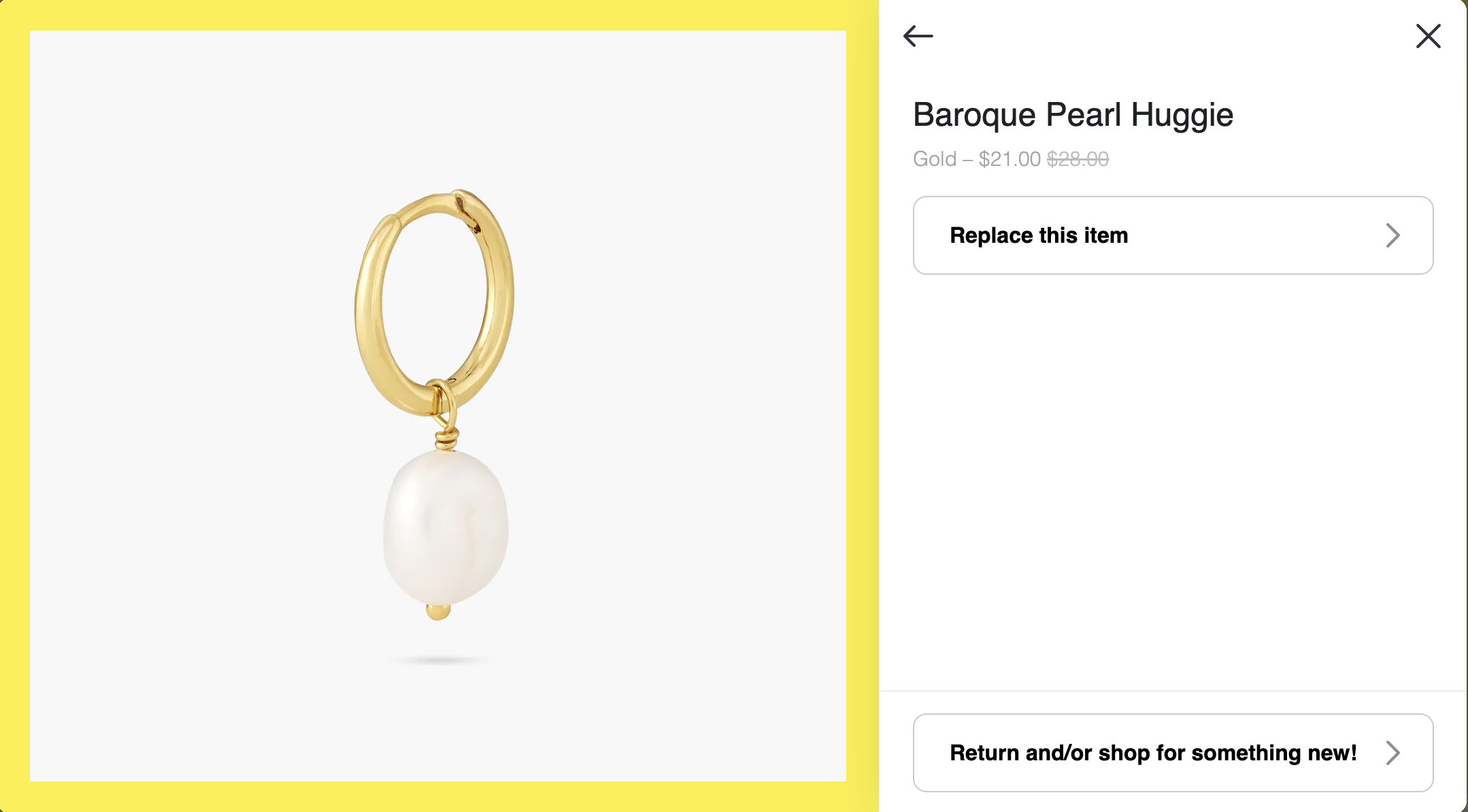Click the crossed-out $28.00 original price
The width and height of the screenshot is (1468, 812).
click(1078, 159)
